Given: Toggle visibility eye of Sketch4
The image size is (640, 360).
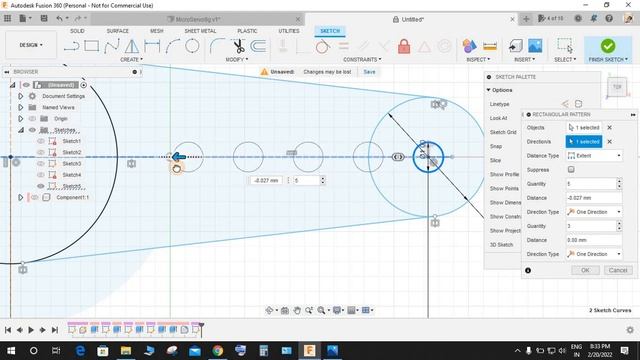Looking at the screenshot, I should 41,175.
